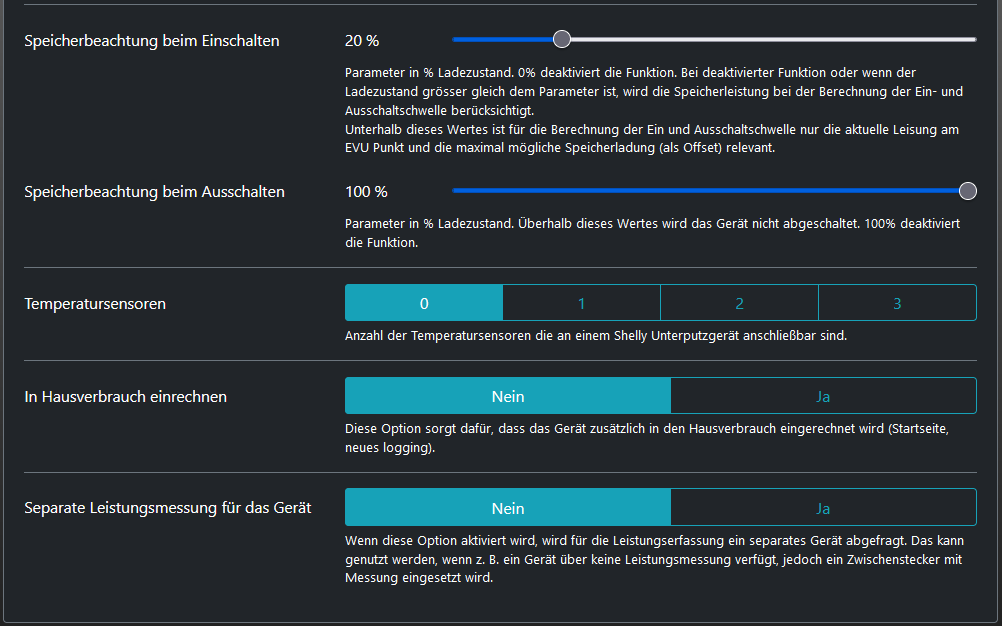Image resolution: width=1002 pixels, height=626 pixels.
Task: Click the Speicherbeachtung beim Ausschalten label
Action: click(x=154, y=192)
